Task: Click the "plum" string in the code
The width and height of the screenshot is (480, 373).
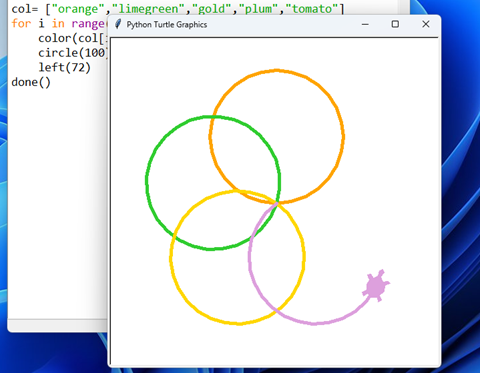Action: click(x=259, y=9)
